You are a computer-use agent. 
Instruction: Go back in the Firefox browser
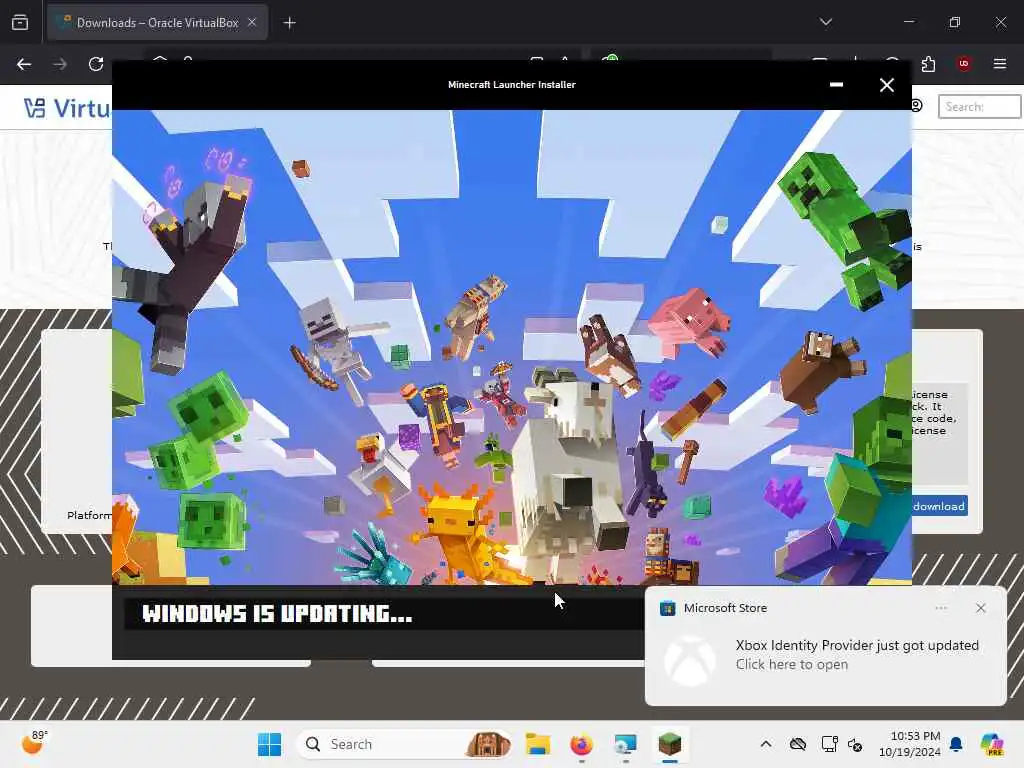[x=24, y=64]
